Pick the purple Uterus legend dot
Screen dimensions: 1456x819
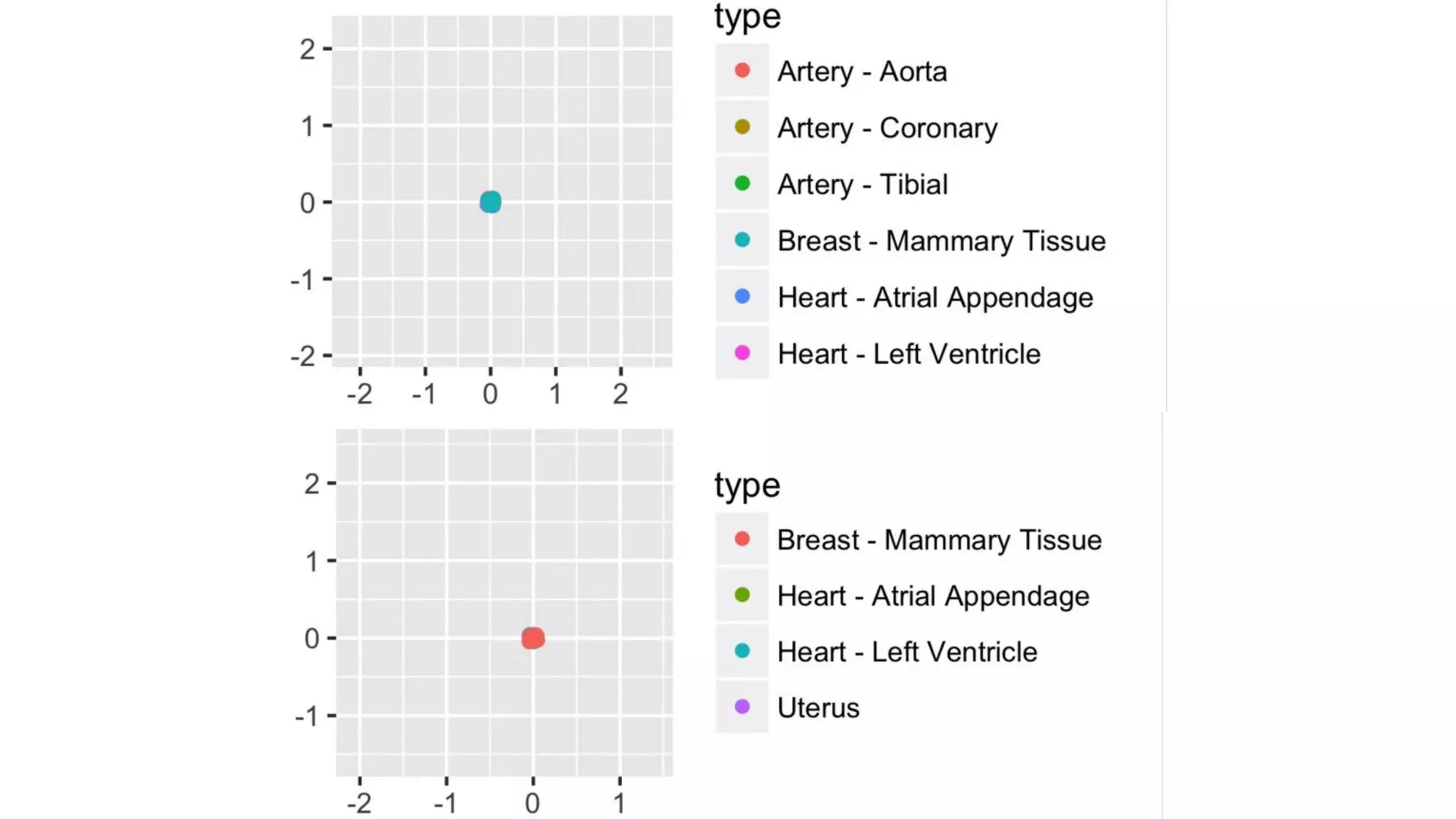(x=742, y=707)
